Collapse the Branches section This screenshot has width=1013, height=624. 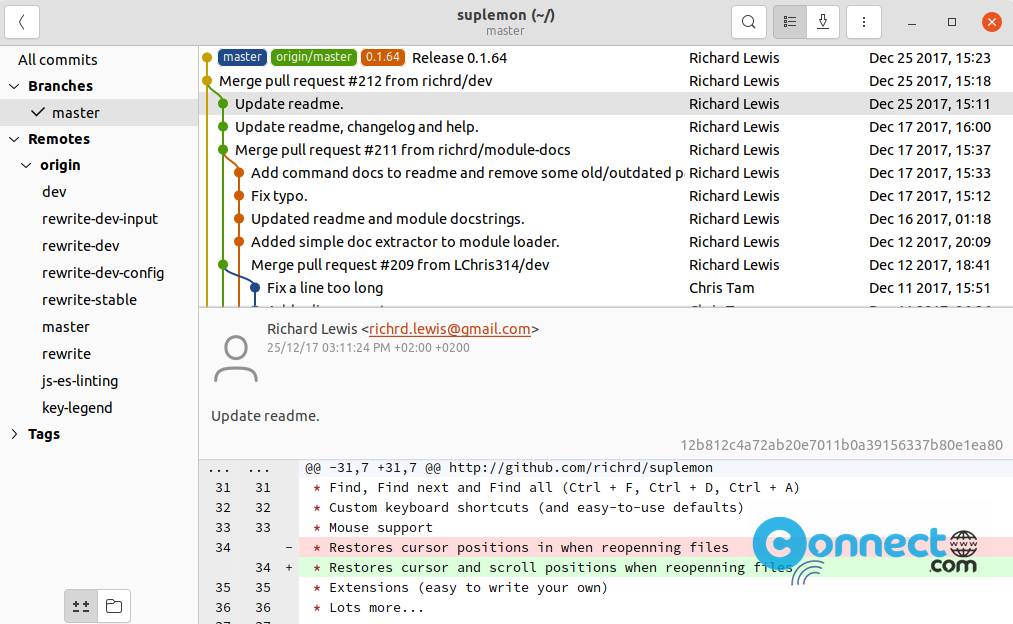[14, 86]
